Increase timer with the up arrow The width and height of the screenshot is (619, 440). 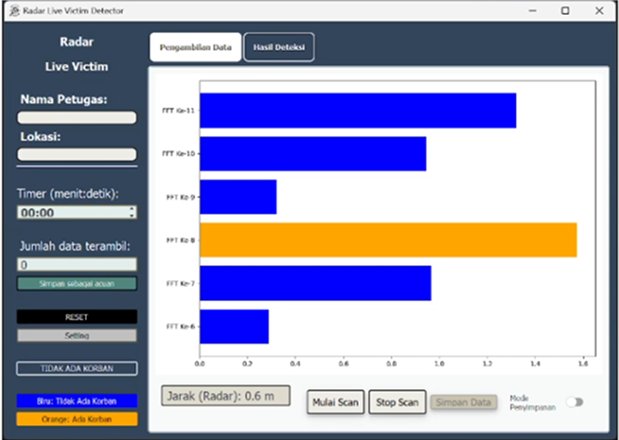[132, 209]
